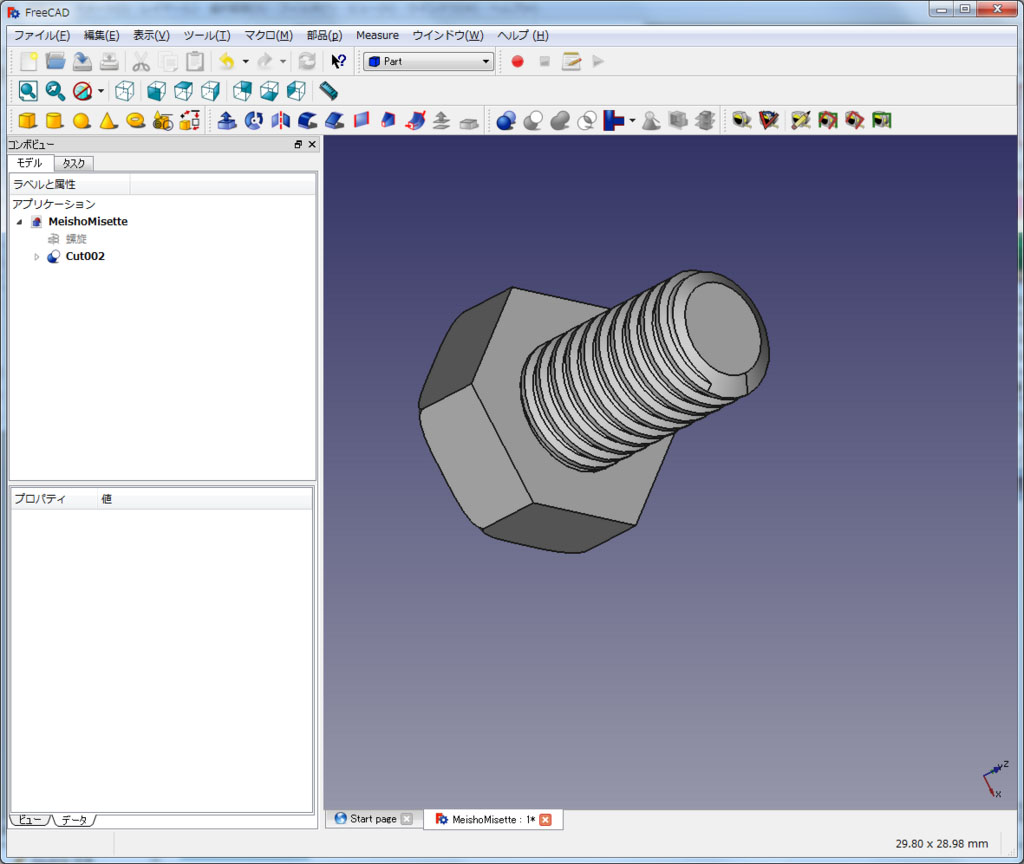Open the マクロ(M) menu
1024x864 pixels.
tap(268, 35)
